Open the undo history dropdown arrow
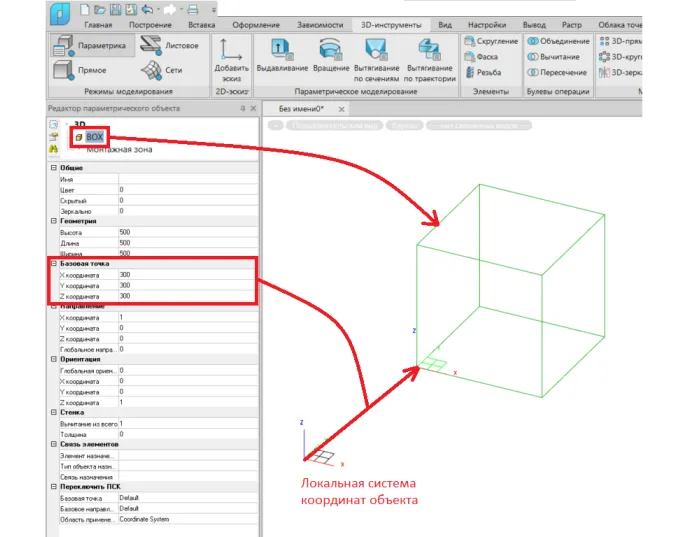 (158, 10)
